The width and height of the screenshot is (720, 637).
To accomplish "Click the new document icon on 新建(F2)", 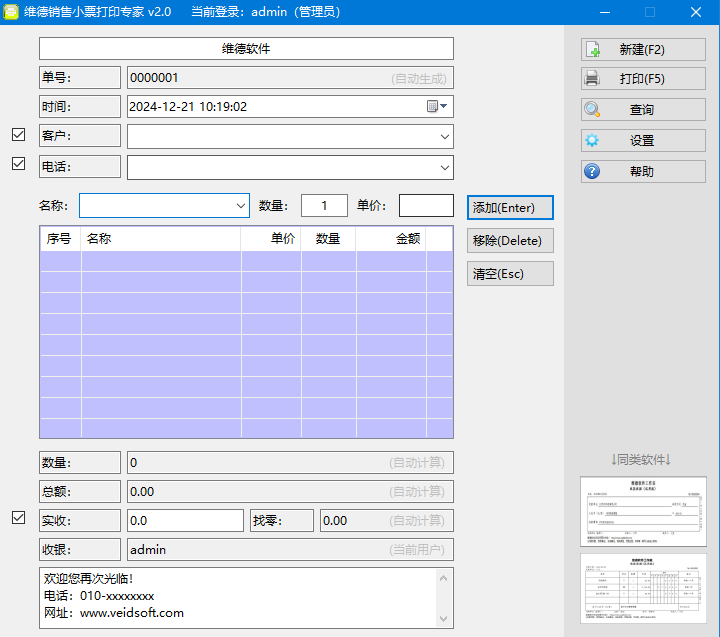I will (593, 49).
